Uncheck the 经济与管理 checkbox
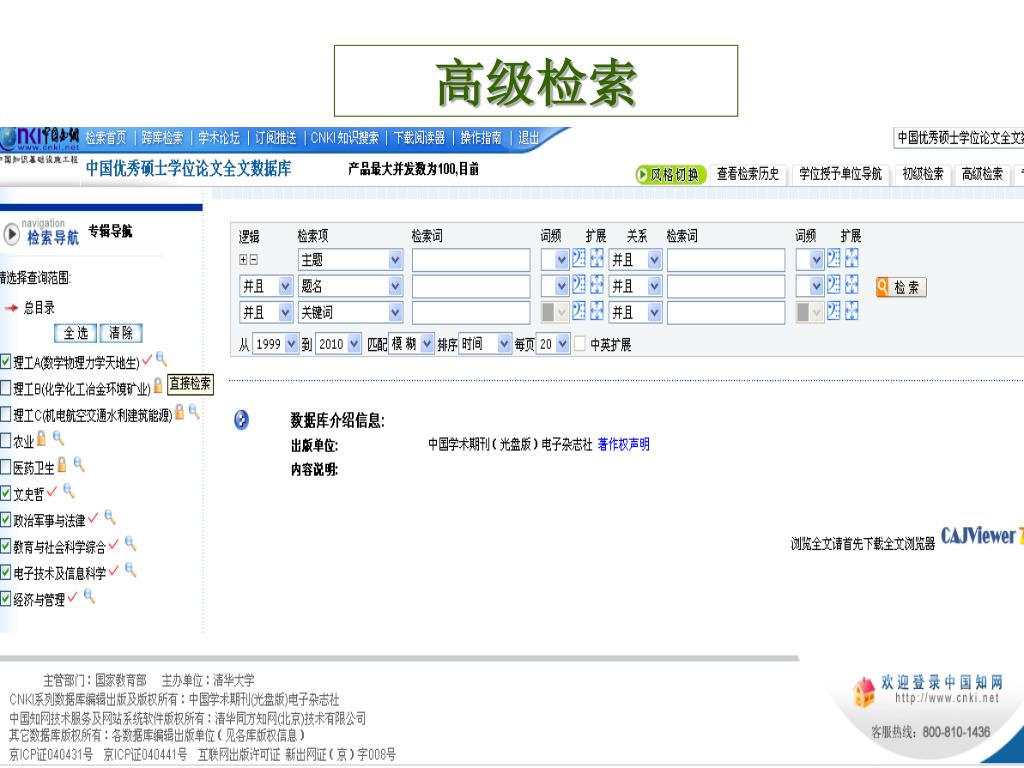 click(6, 598)
